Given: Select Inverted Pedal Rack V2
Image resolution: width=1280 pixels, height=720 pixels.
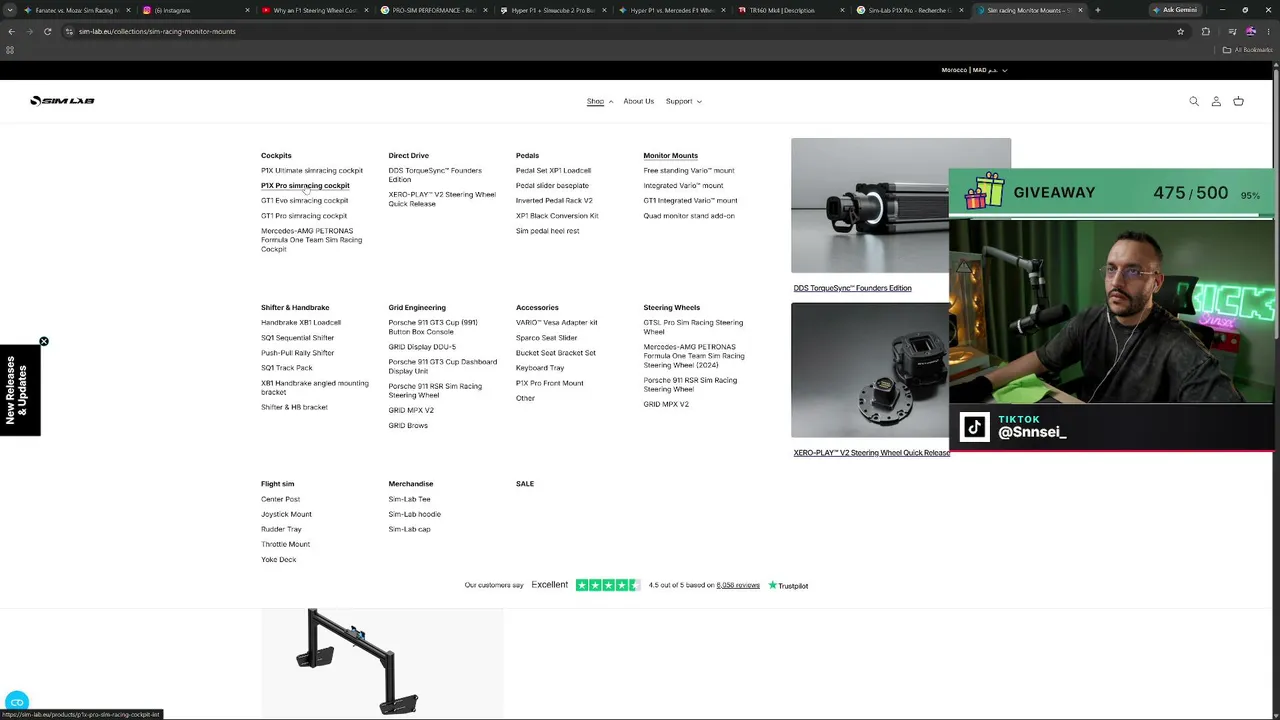Looking at the screenshot, I should 554,201.
